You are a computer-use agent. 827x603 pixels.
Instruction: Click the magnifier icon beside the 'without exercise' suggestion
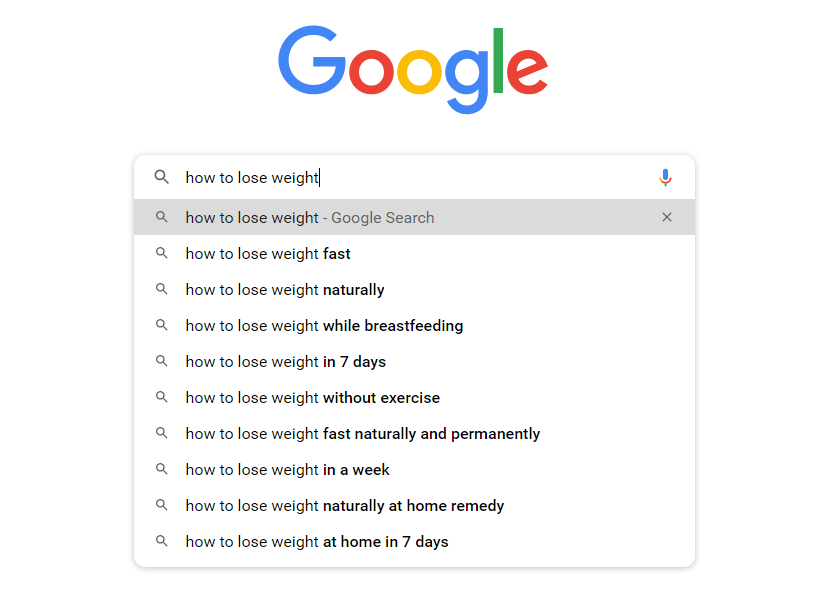point(161,397)
